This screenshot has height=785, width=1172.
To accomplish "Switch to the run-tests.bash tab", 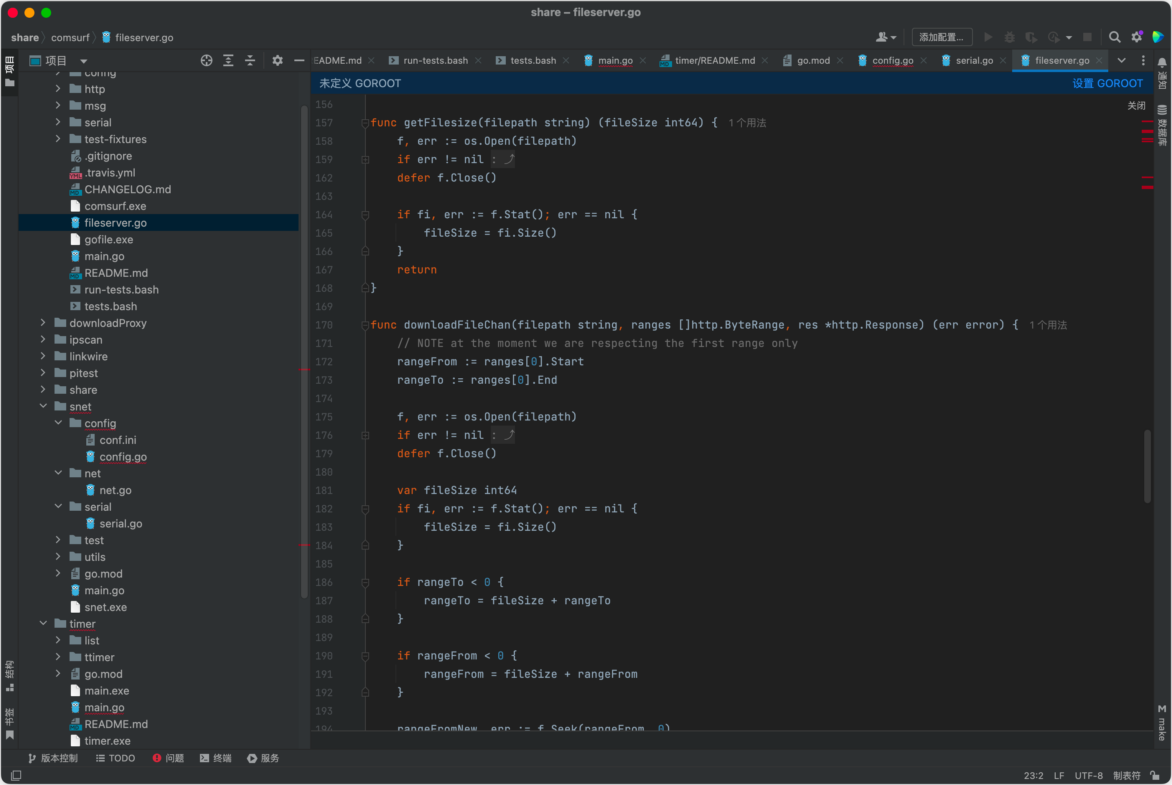I will tap(434, 61).
